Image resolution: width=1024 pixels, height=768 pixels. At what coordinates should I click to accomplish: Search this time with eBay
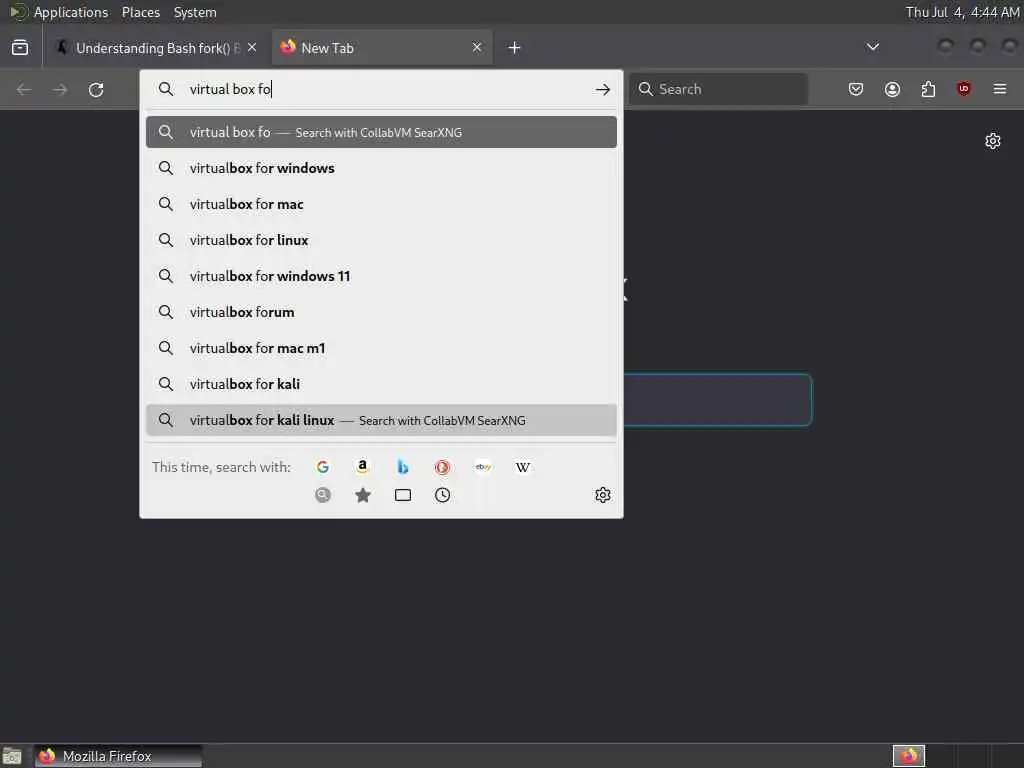483,467
